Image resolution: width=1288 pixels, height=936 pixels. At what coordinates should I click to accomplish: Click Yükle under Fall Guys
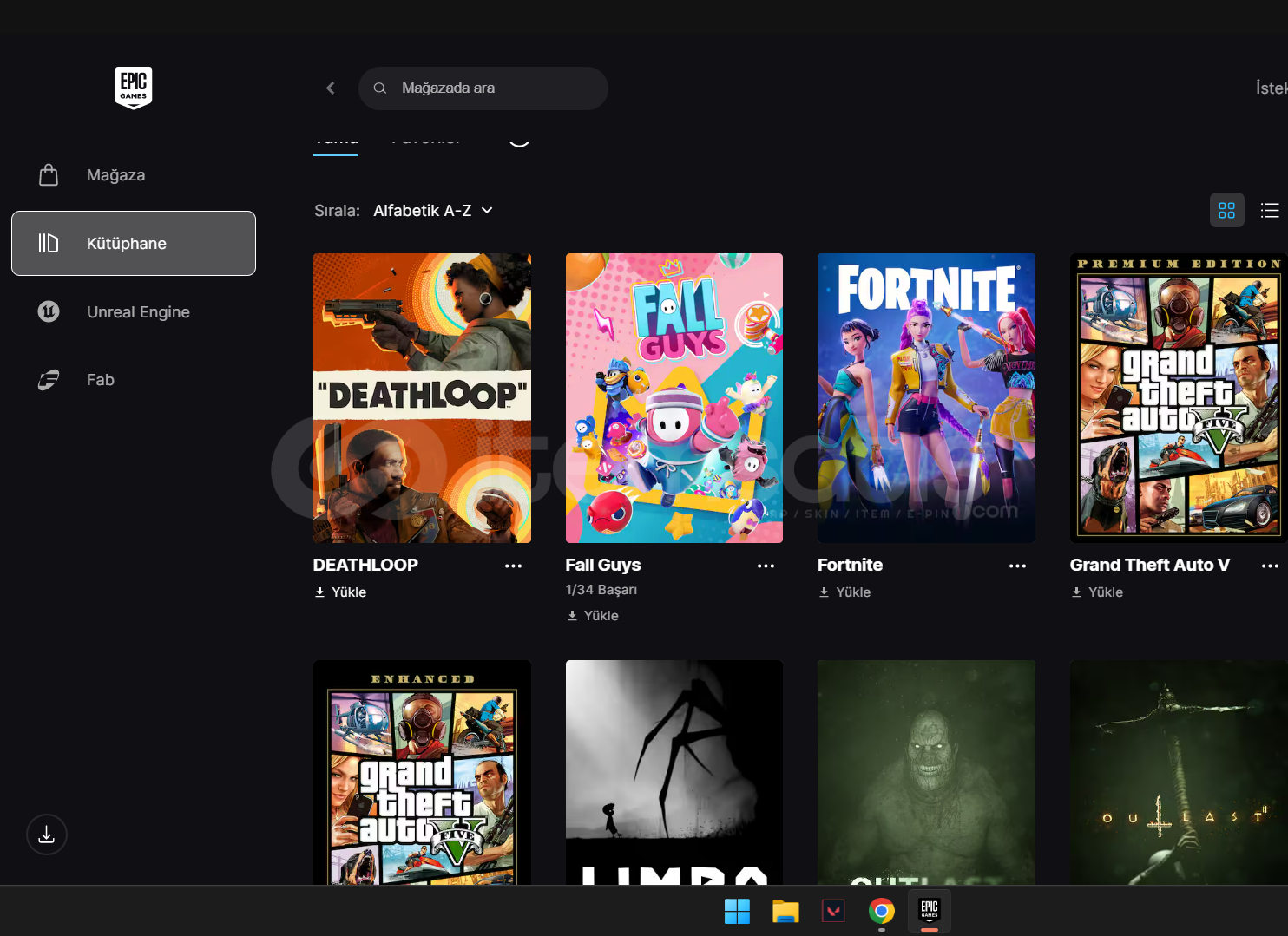click(593, 616)
